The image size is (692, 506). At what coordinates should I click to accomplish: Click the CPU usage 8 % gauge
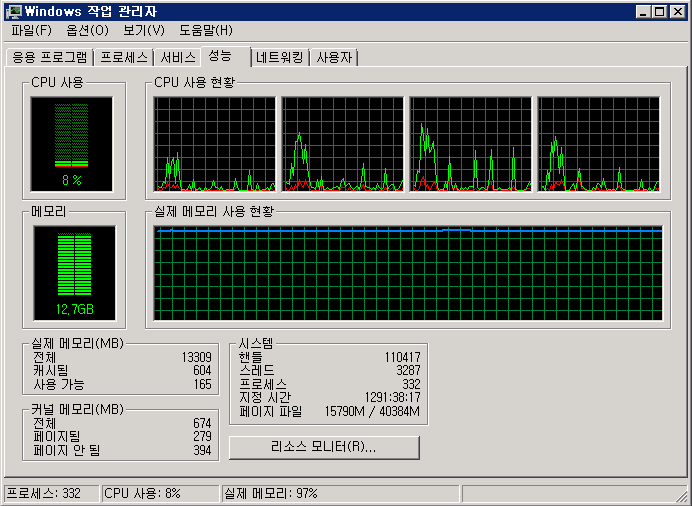click(71, 144)
